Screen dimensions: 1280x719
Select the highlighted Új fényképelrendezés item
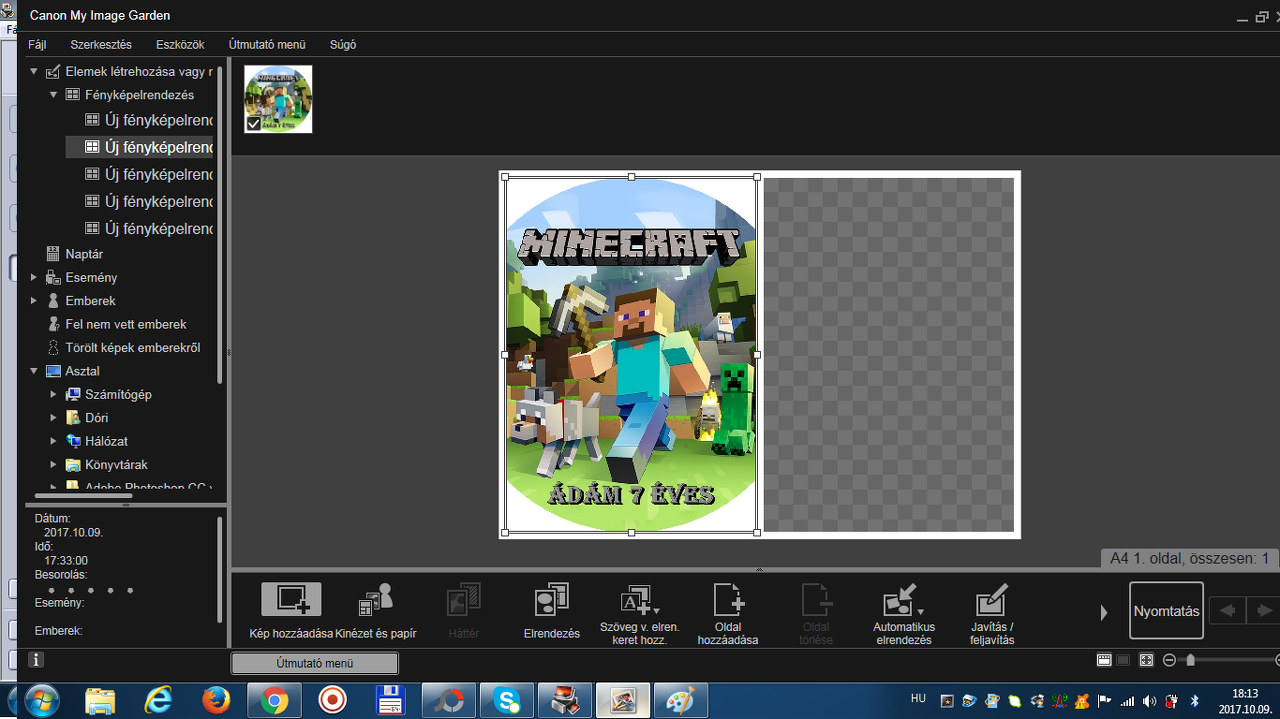pyautogui.click(x=140, y=147)
